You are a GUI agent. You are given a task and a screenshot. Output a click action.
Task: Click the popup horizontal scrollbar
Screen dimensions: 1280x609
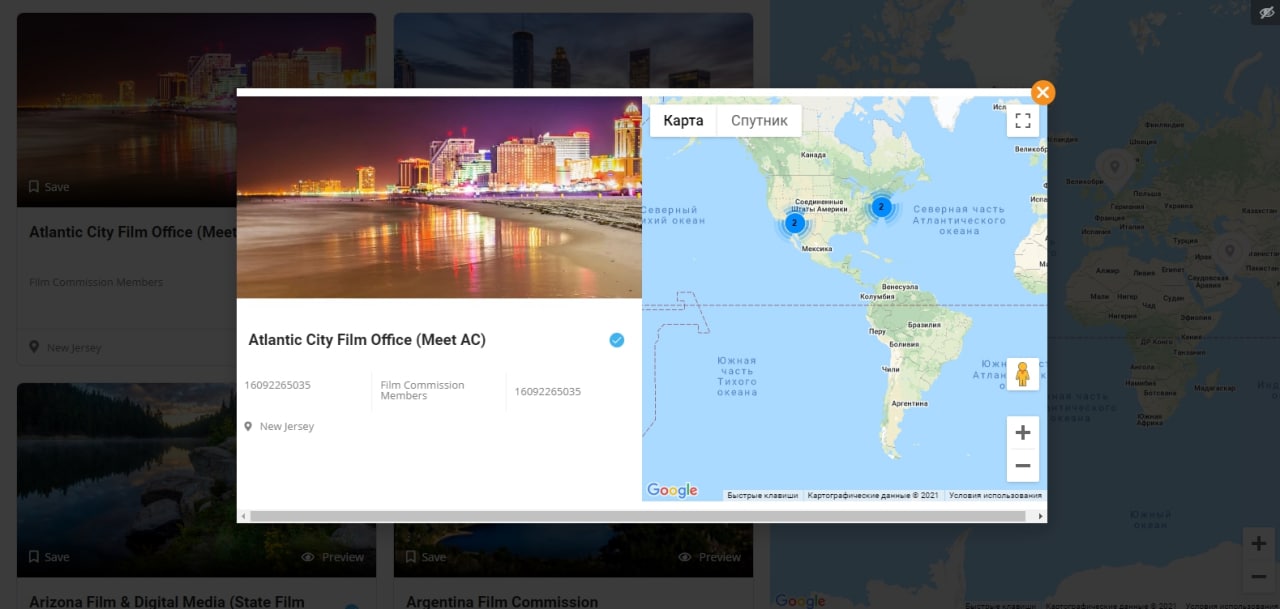(x=638, y=516)
